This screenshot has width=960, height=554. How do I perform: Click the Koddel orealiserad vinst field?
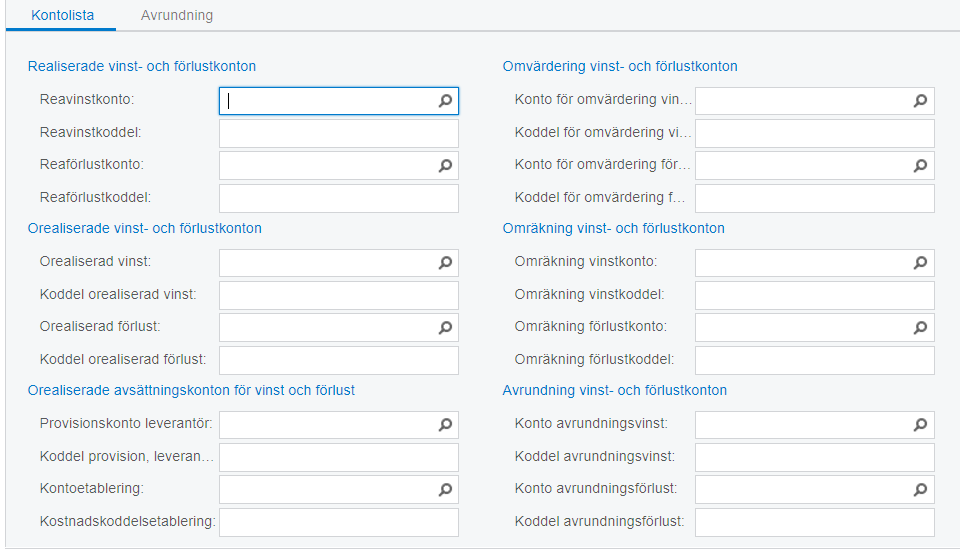click(x=338, y=295)
